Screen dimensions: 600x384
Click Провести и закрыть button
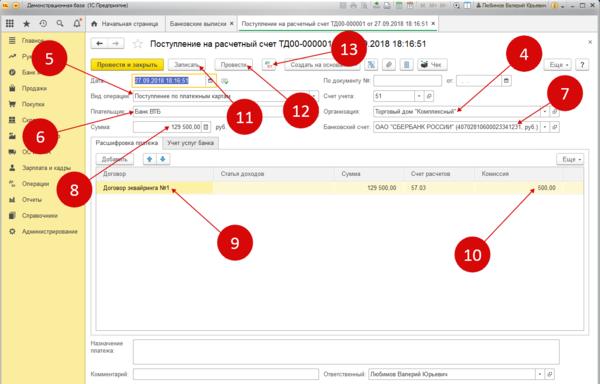click(x=127, y=65)
